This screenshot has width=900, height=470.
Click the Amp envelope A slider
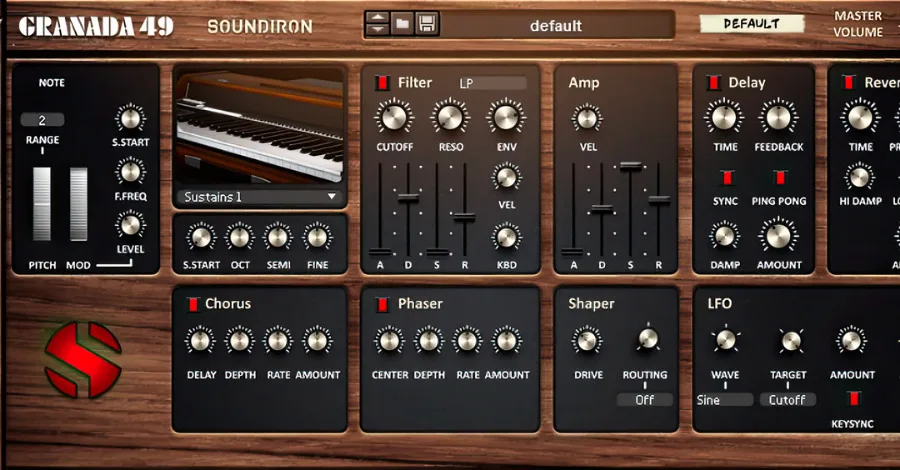click(573, 251)
